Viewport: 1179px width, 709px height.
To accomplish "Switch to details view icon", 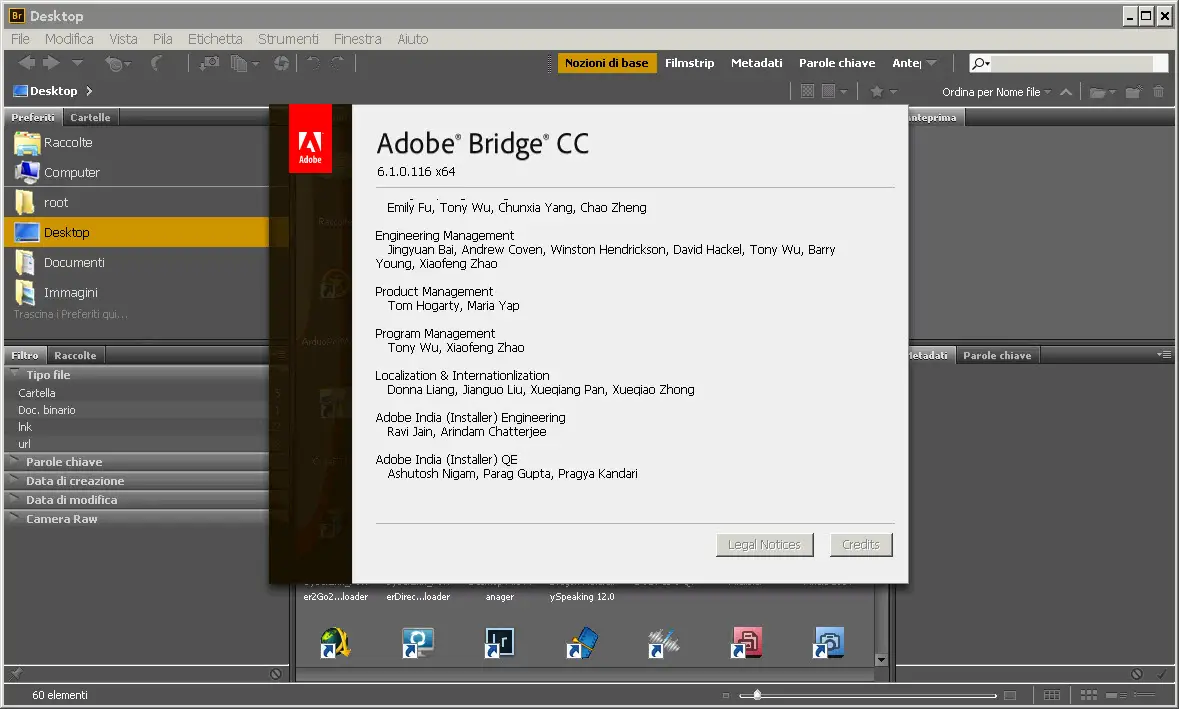I will pos(1116,695).
